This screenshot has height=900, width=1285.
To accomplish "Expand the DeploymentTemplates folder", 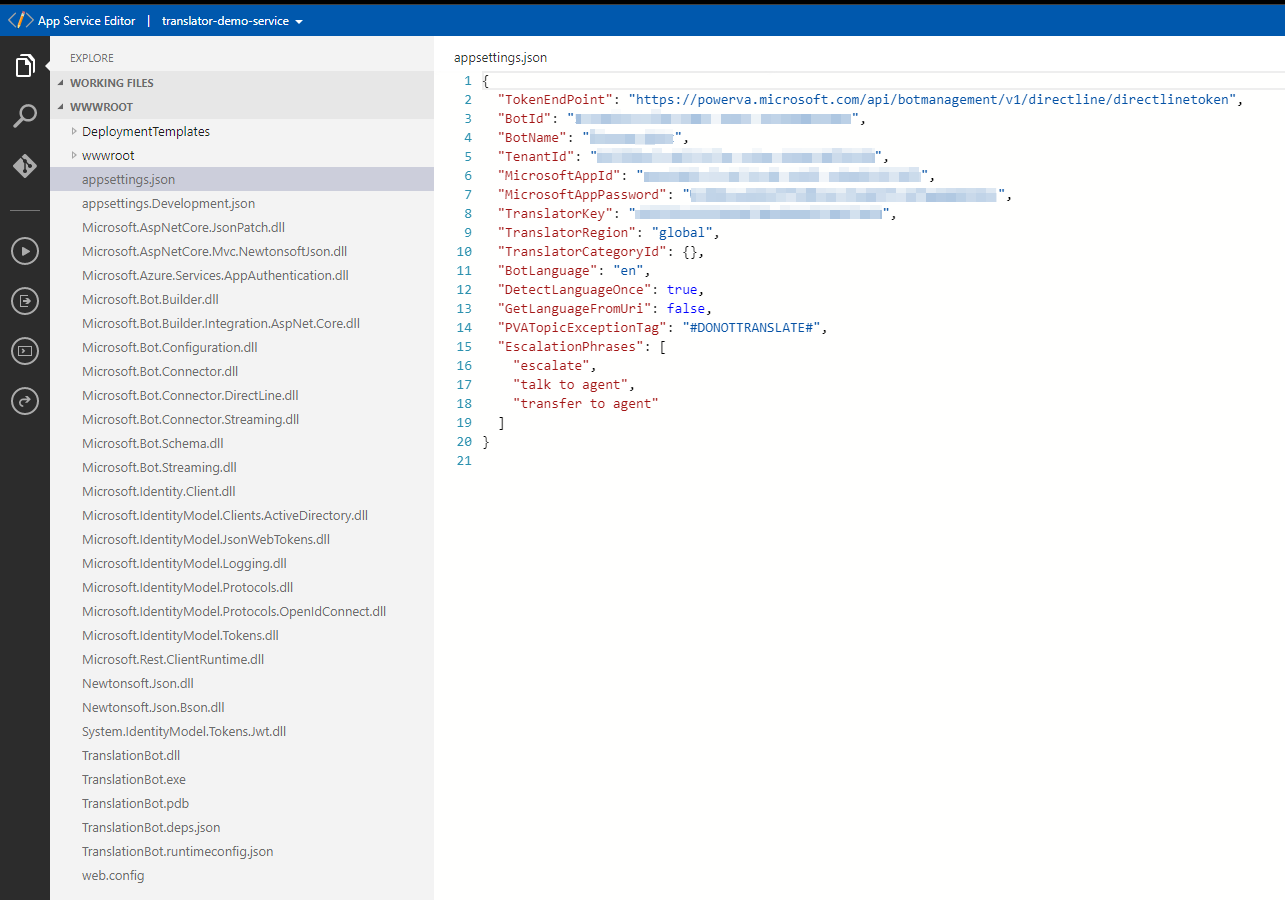I will [145, 131].
